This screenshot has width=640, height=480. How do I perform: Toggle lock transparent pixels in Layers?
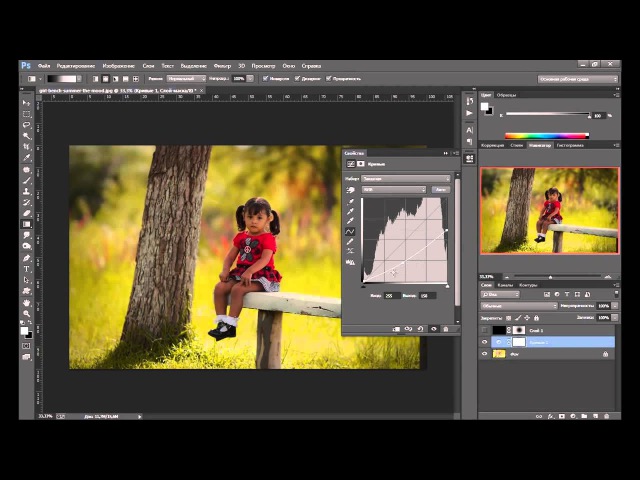pos(509,318)
